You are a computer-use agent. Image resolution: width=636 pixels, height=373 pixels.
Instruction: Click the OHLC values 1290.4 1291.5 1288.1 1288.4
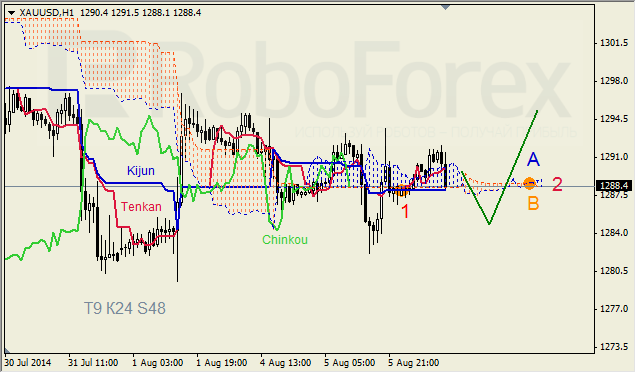click(141, 13)
